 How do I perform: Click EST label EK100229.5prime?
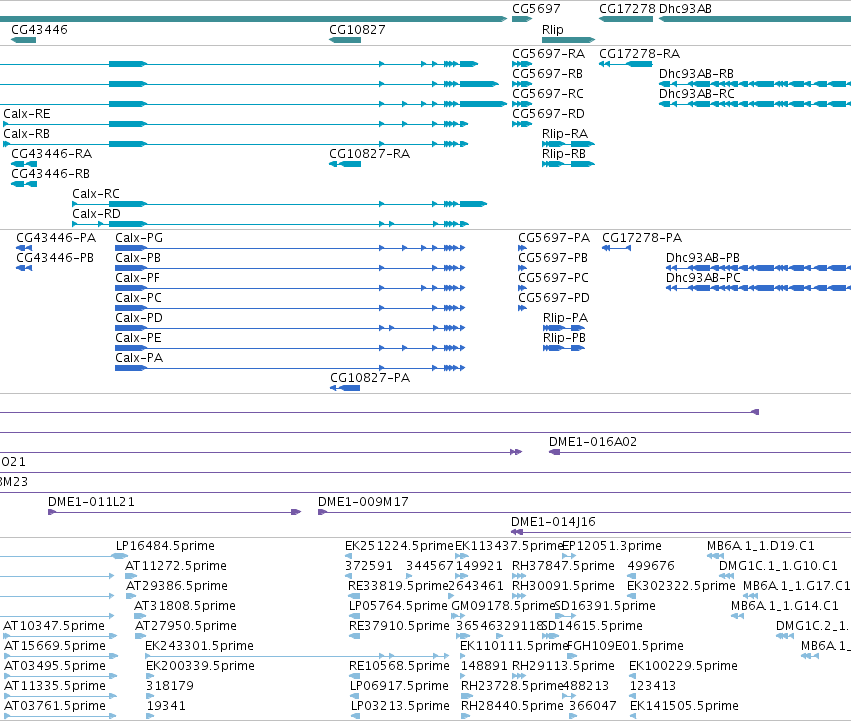tap(683, 667)
